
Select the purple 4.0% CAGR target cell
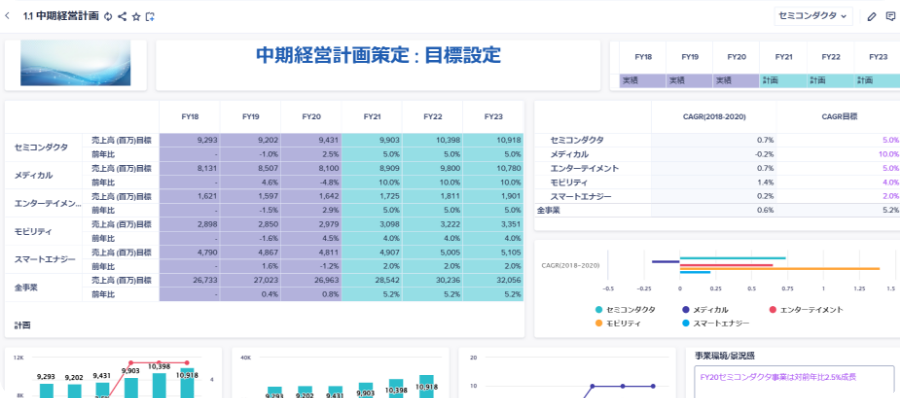tap(839, 183)
